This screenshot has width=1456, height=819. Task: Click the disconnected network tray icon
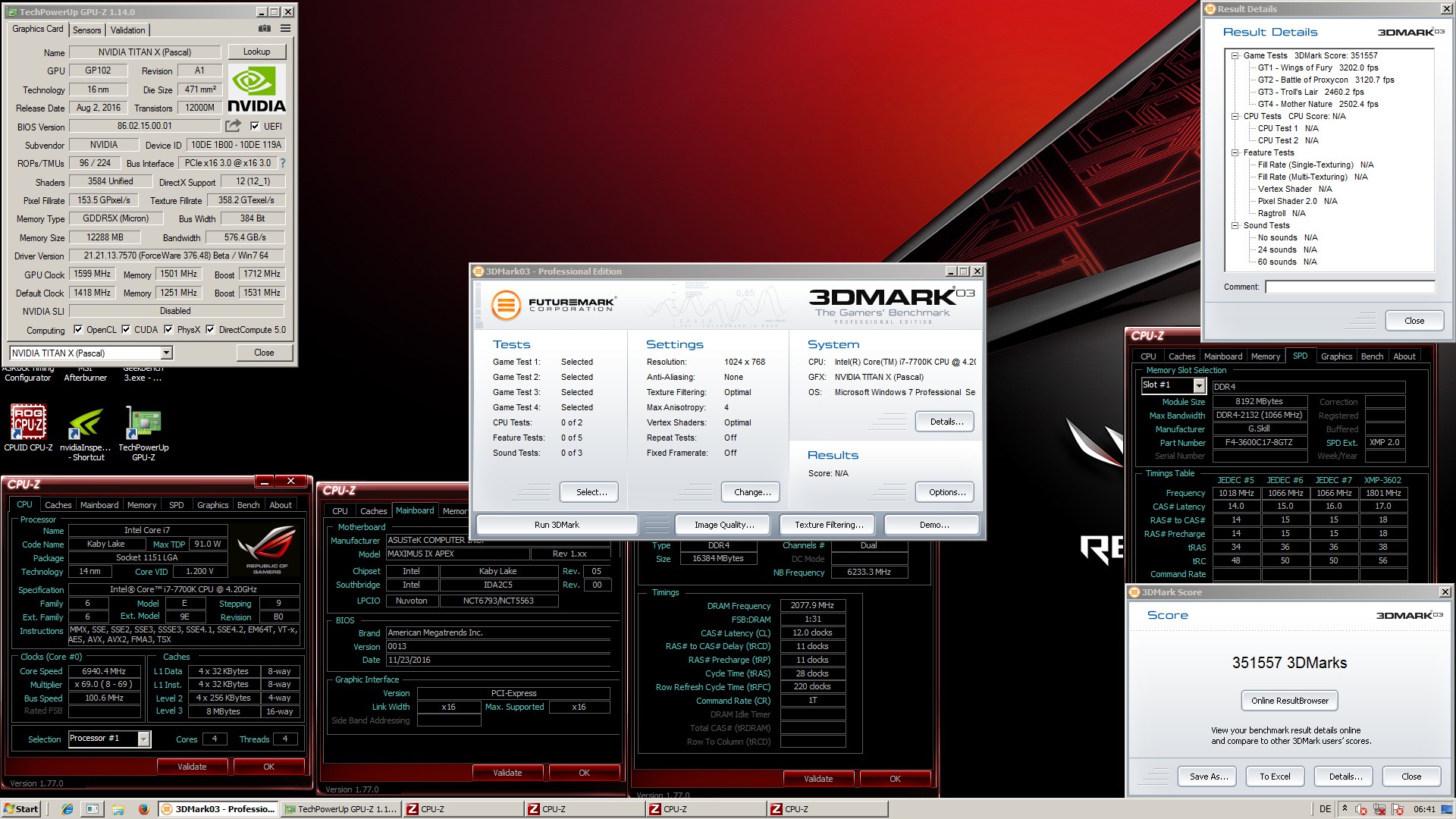[1379, 810]
